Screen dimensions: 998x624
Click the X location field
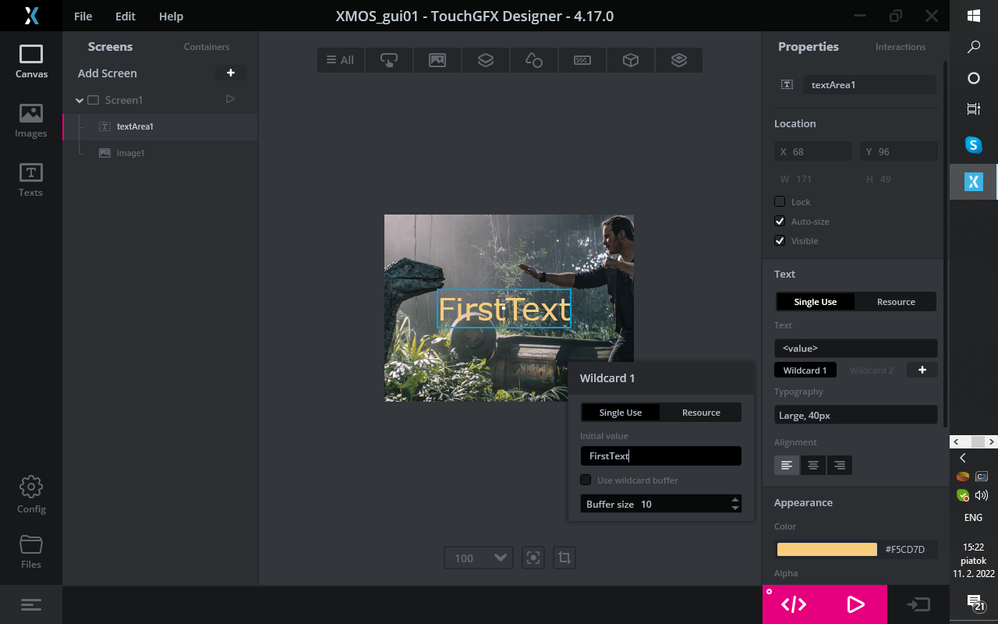(x=813, y=152)
